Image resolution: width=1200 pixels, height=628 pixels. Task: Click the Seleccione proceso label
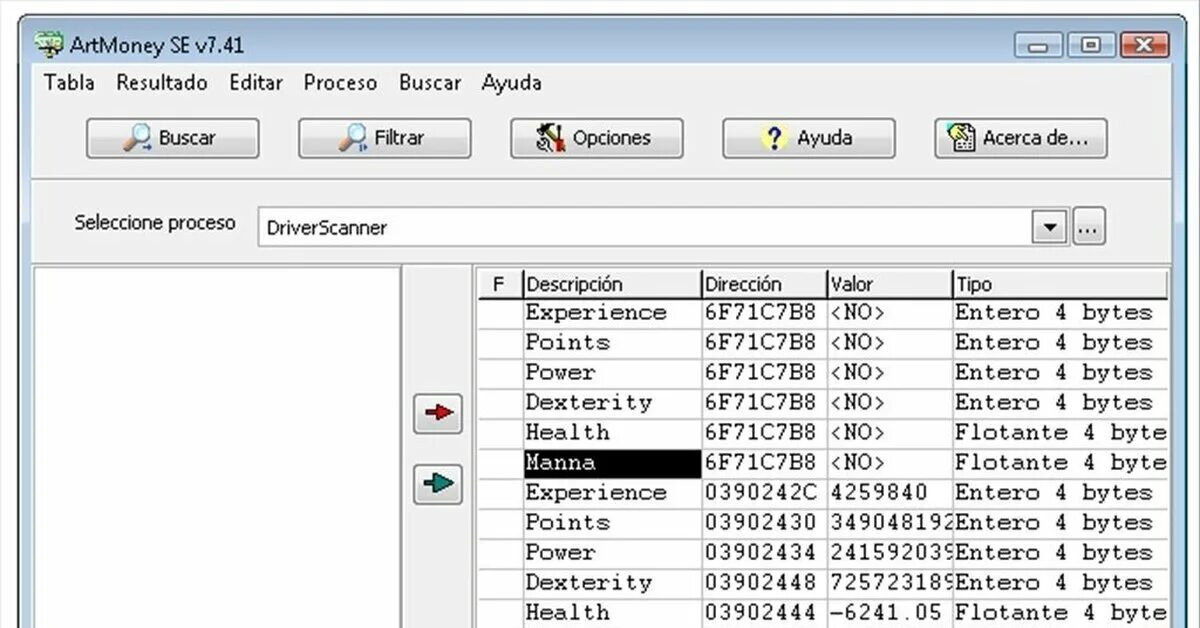(x=155, y=223)
